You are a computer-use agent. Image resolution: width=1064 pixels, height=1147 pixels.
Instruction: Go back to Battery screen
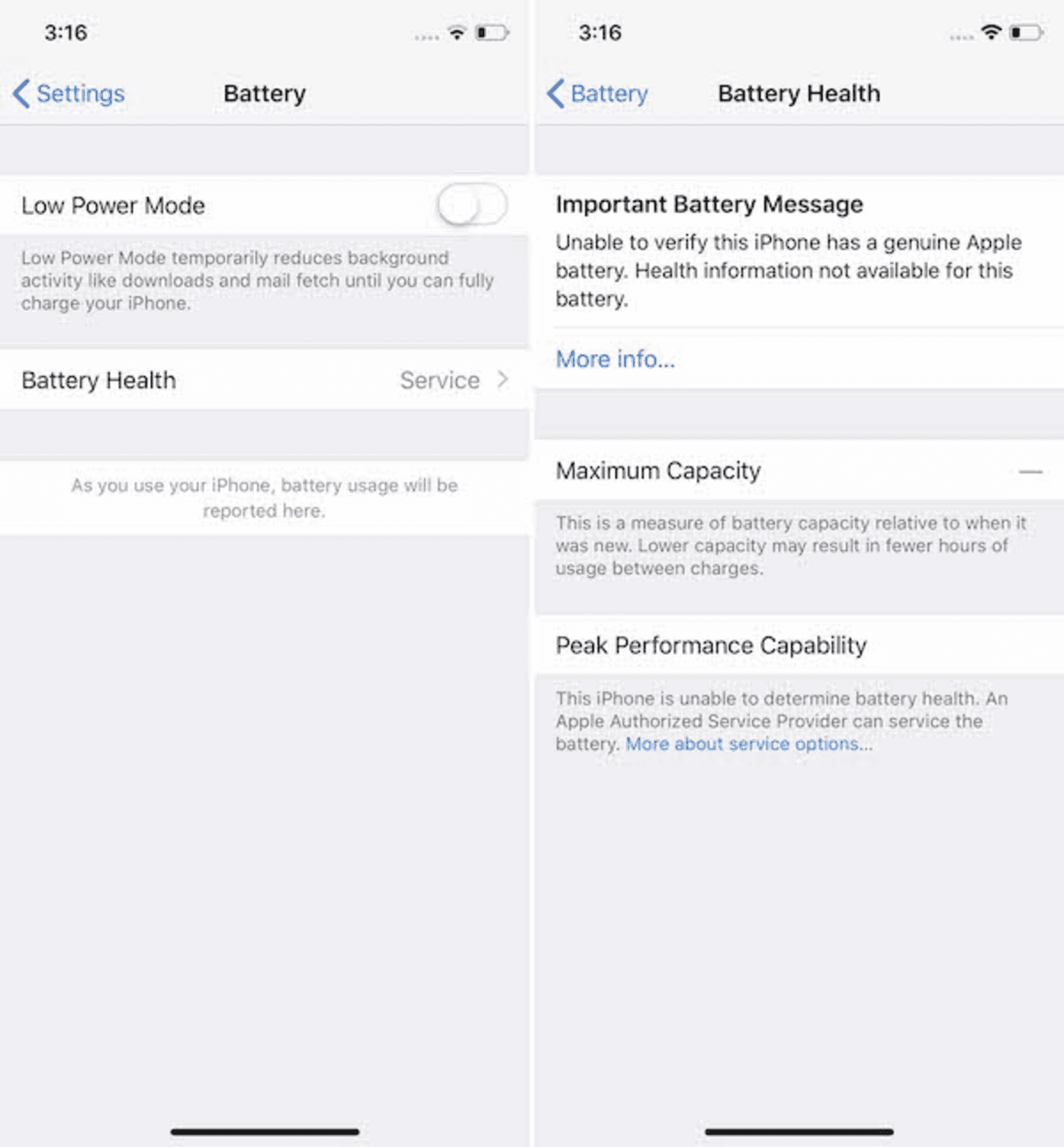point(598,93)
